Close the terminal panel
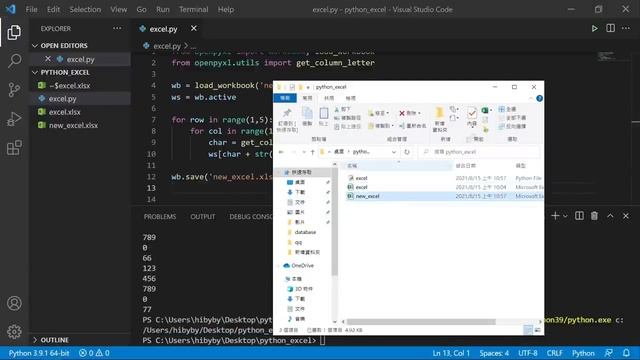 pyautogui.click(x=626, y=216)
